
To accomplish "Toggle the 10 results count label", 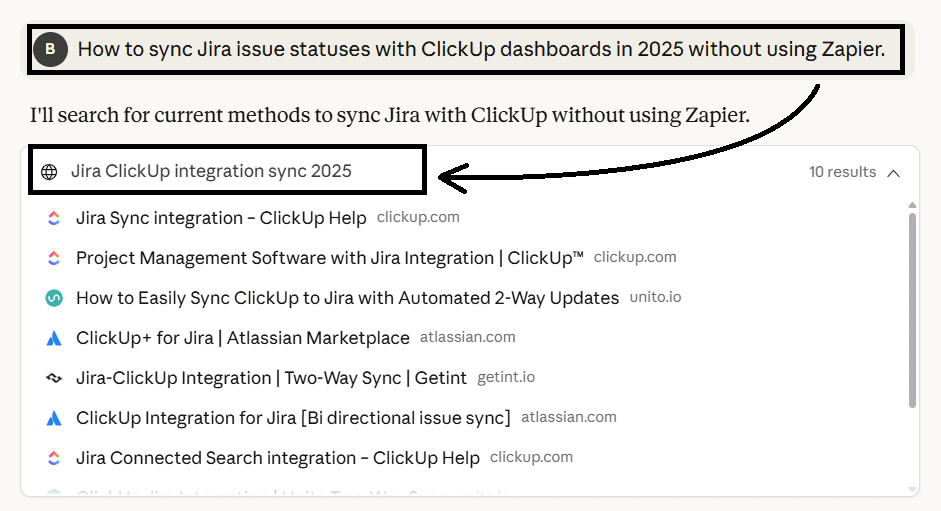I will click(x=842, y=172).
